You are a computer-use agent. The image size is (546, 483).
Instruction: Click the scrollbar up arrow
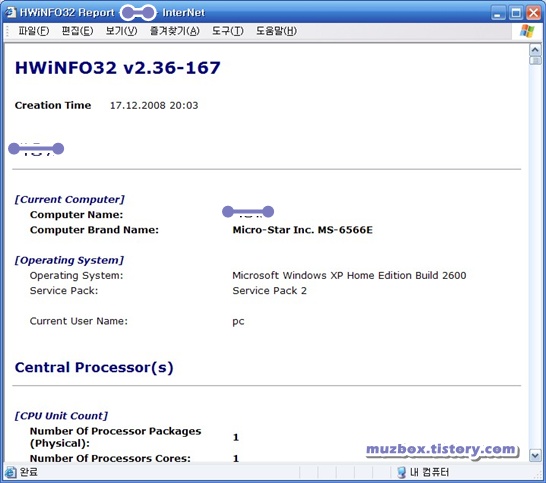(x=535, y=50)
